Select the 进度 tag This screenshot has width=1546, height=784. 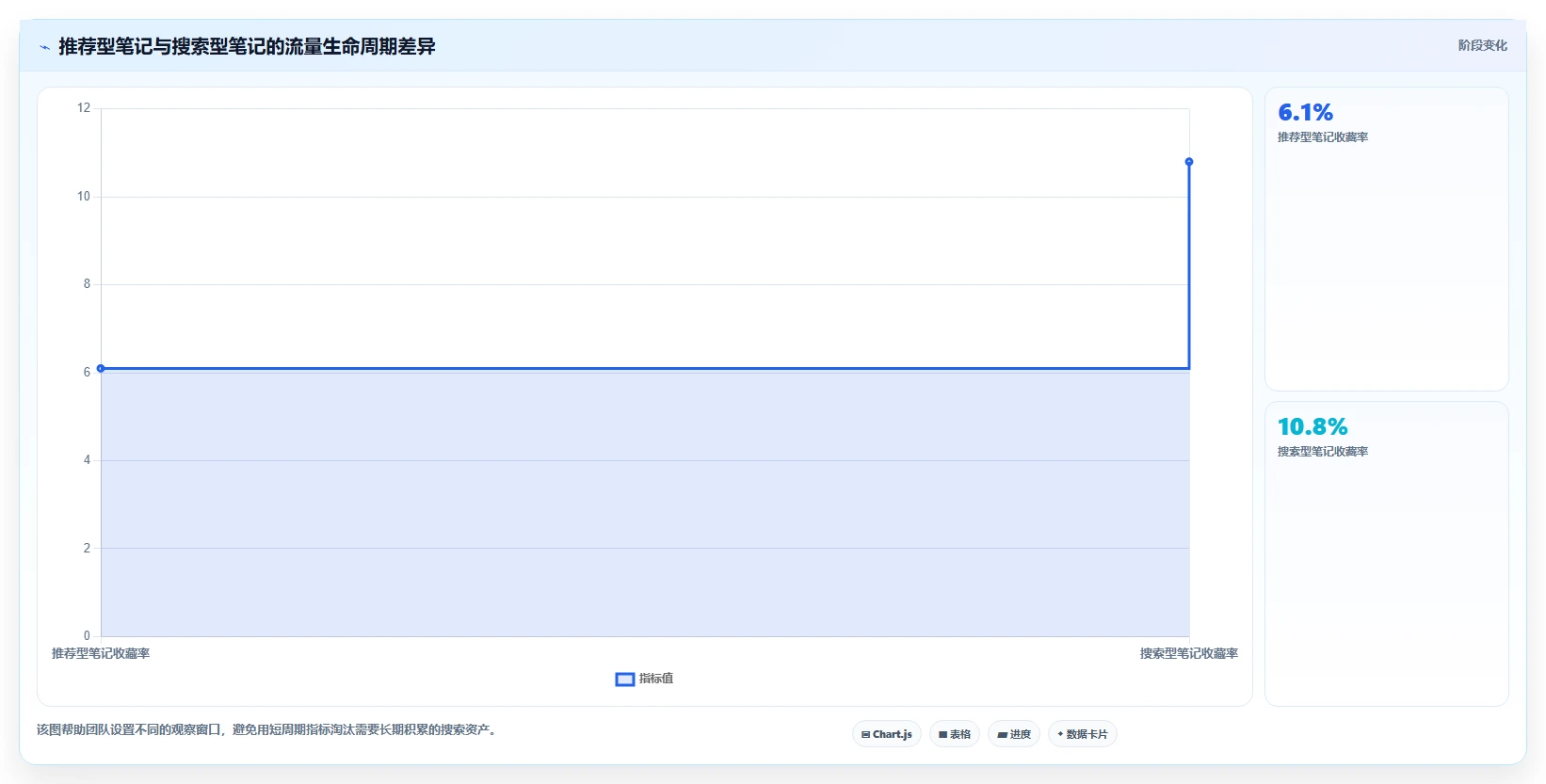tap(1014, 734)
